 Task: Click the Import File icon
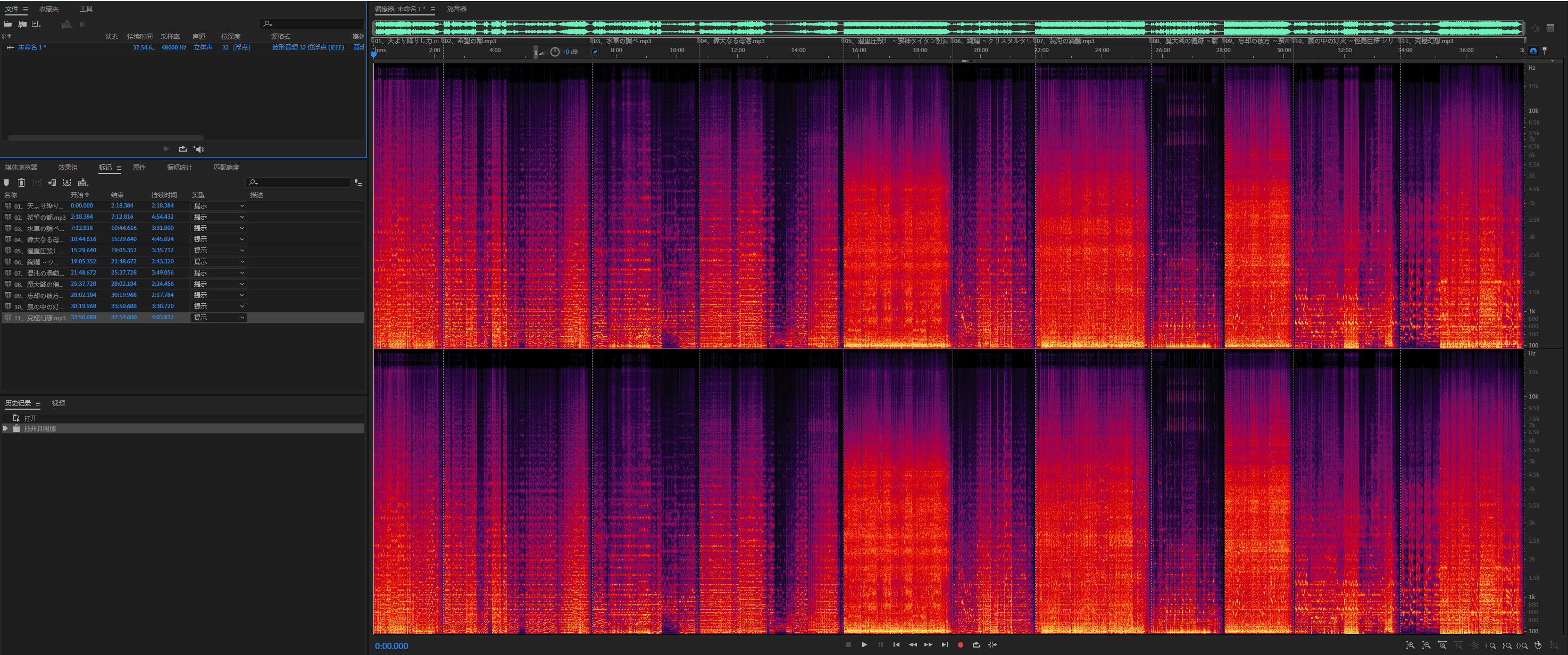click(x=22, y=24)
